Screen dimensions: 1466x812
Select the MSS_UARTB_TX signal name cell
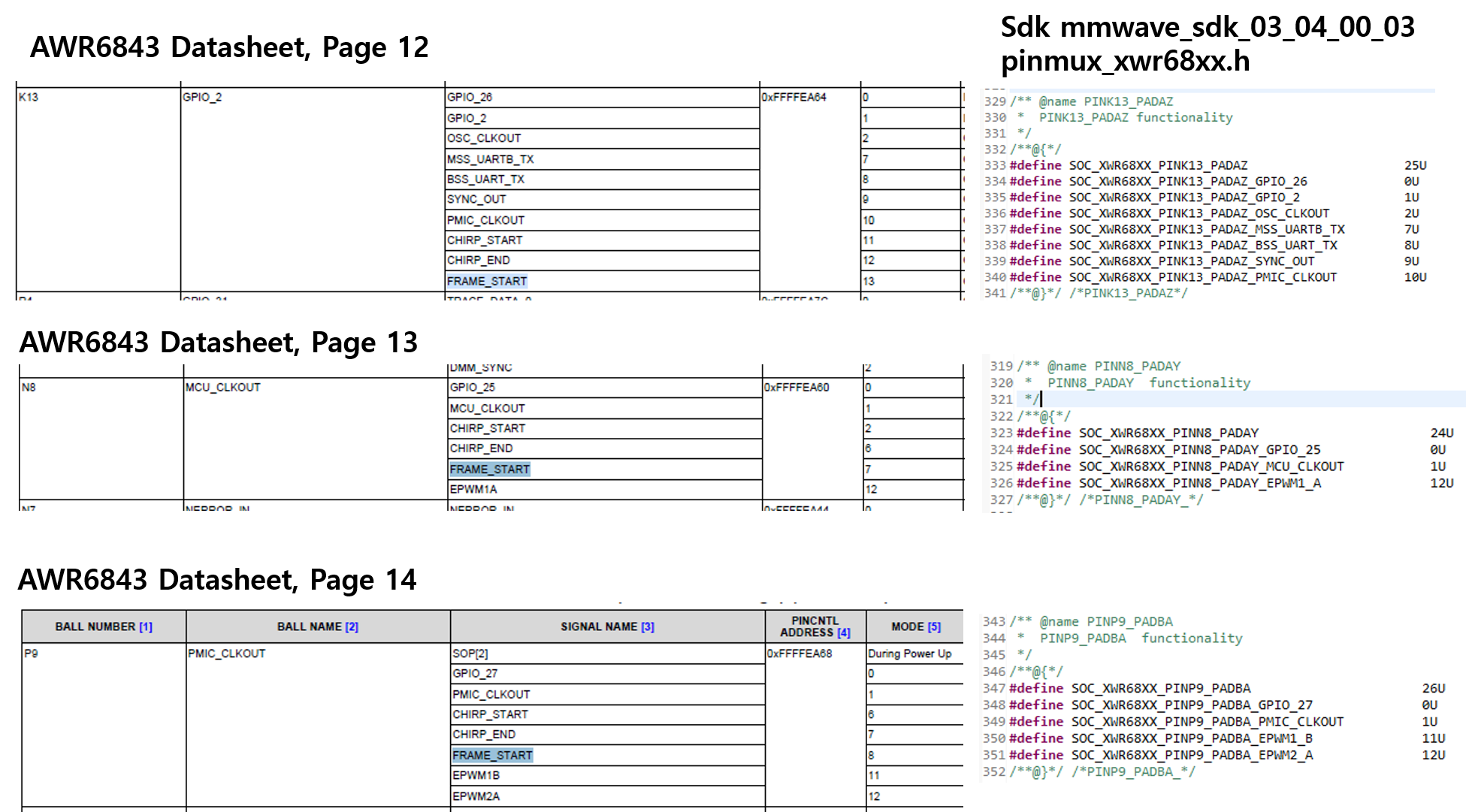coord(602,159)
